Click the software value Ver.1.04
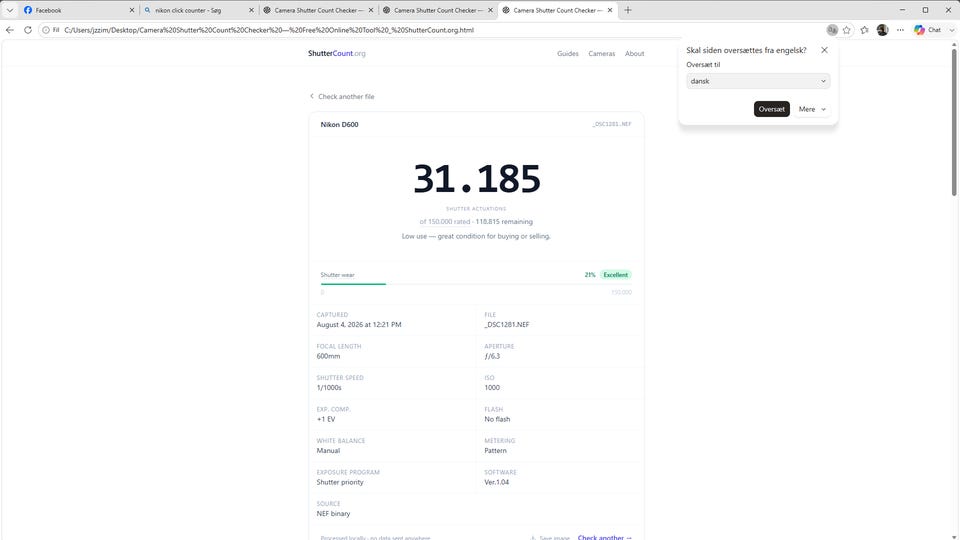 [x=497, y=482]
